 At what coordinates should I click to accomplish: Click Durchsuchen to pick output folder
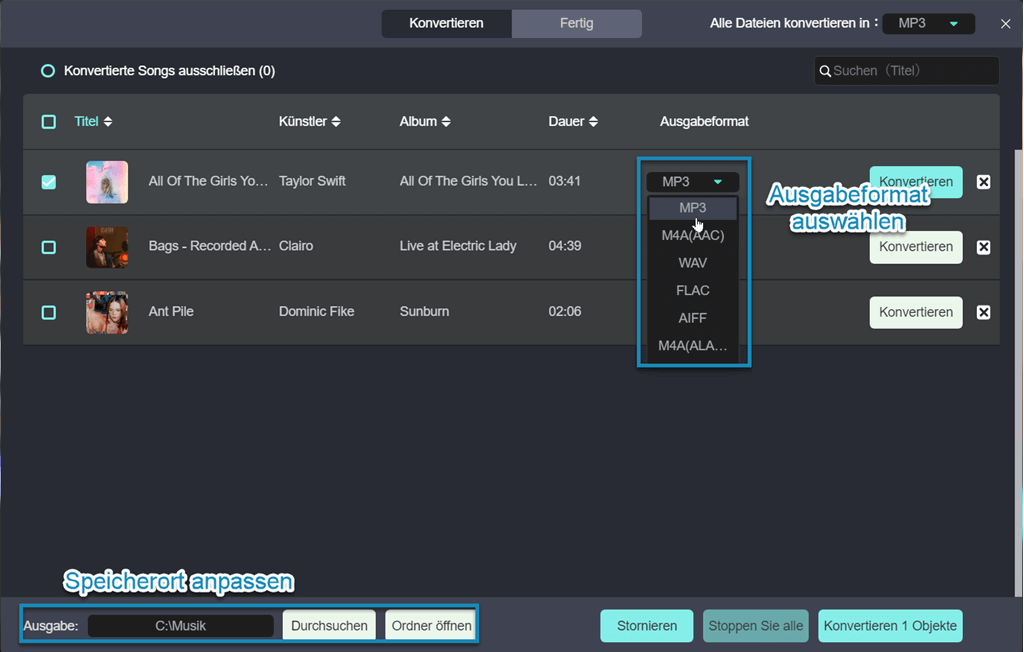point(329,626)
